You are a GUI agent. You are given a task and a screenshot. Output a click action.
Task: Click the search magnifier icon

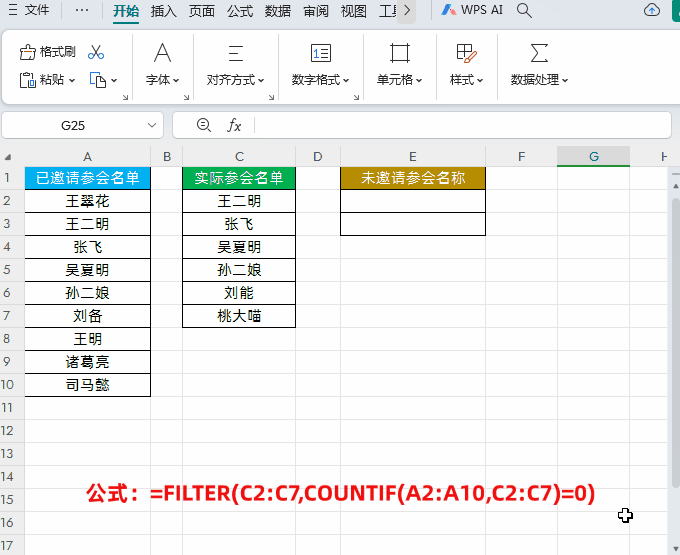524,10
